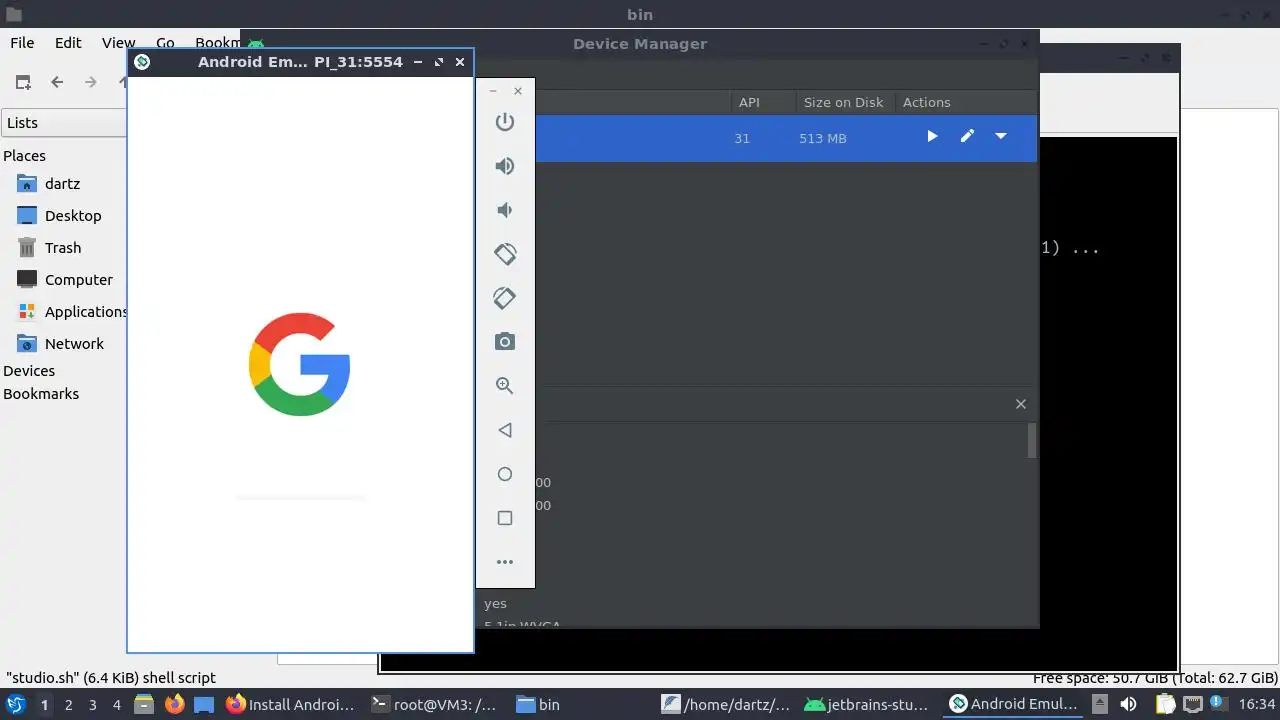Click the Bookmarks section header
1280x720 pixels.
pyautogui.click(x=41, y=394)
